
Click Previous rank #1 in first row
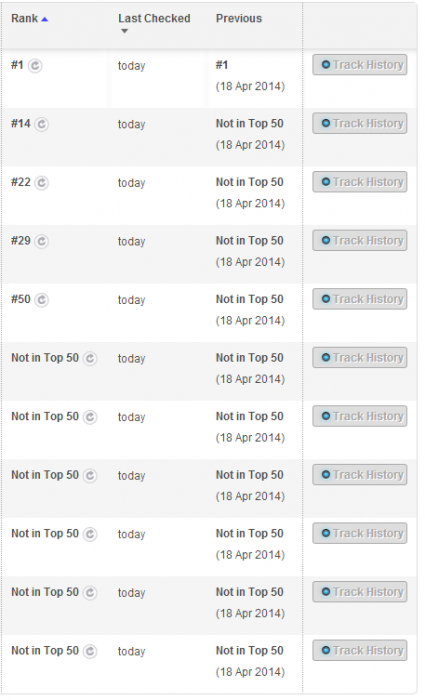click(222, 65)
